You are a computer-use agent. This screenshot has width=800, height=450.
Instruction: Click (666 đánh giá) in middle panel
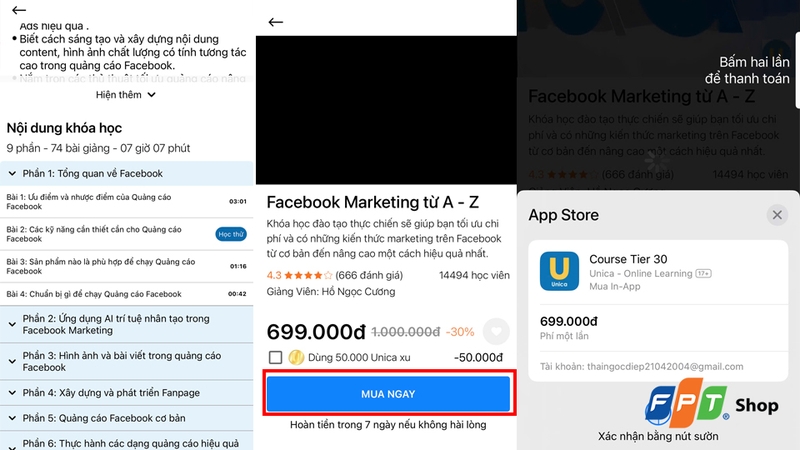coord(369,276)
